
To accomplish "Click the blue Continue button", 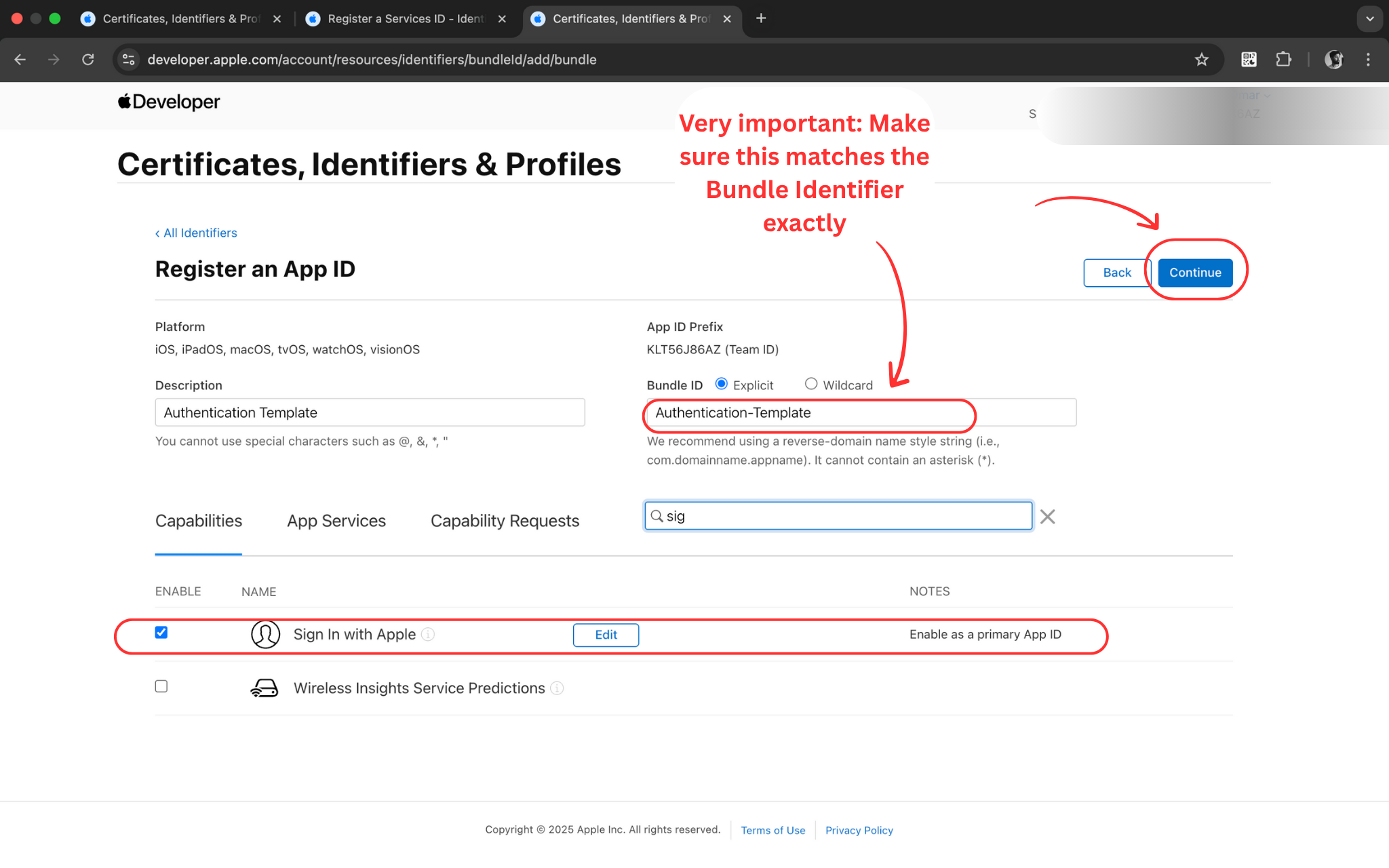I will 1194,273.
